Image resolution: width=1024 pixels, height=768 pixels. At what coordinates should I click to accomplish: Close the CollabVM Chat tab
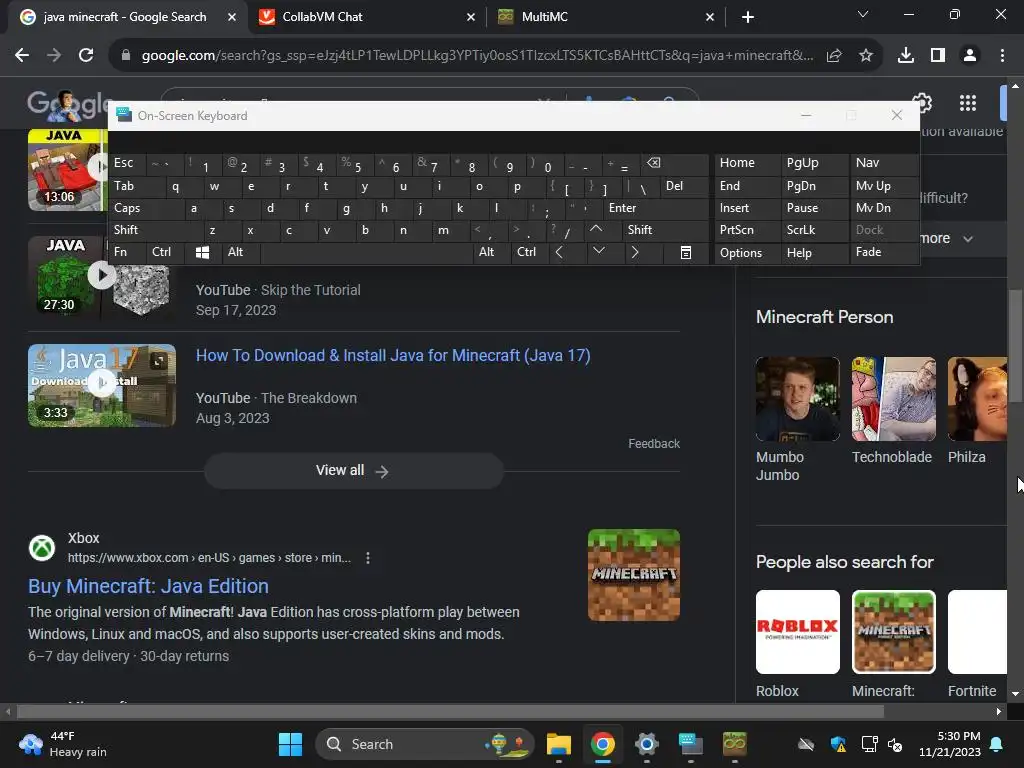pyautogui.click(x=471, y=18)
